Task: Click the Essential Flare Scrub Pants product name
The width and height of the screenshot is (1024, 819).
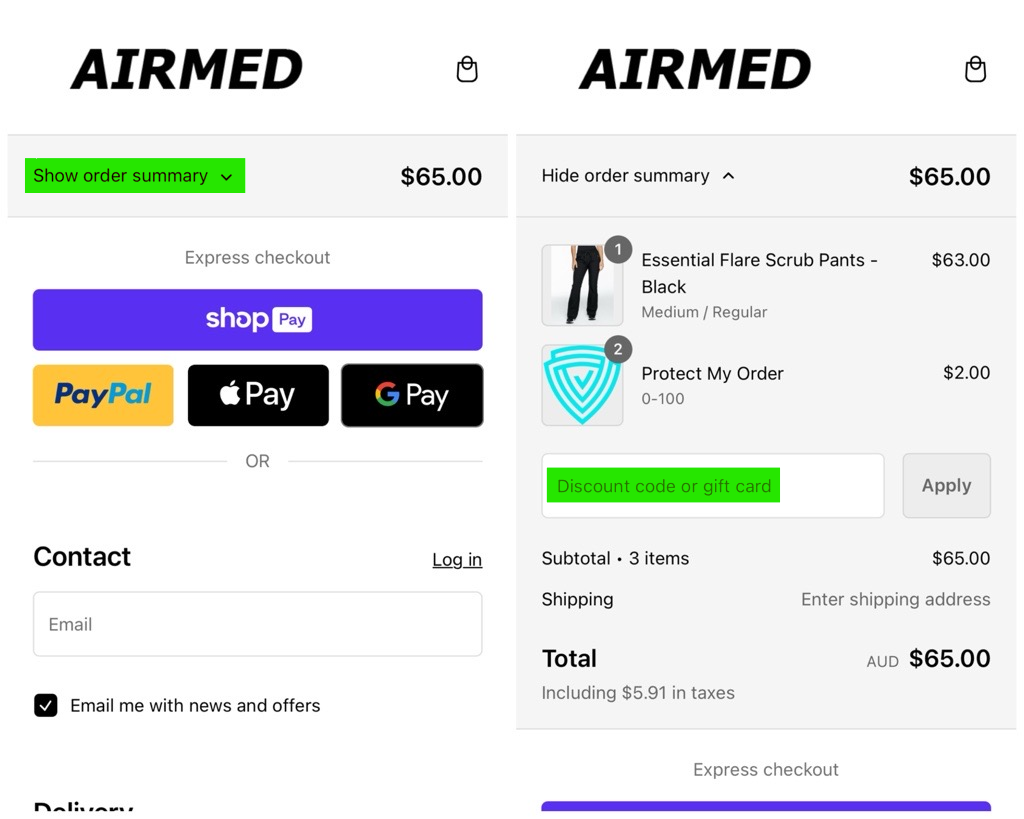Action: point(760,273)
